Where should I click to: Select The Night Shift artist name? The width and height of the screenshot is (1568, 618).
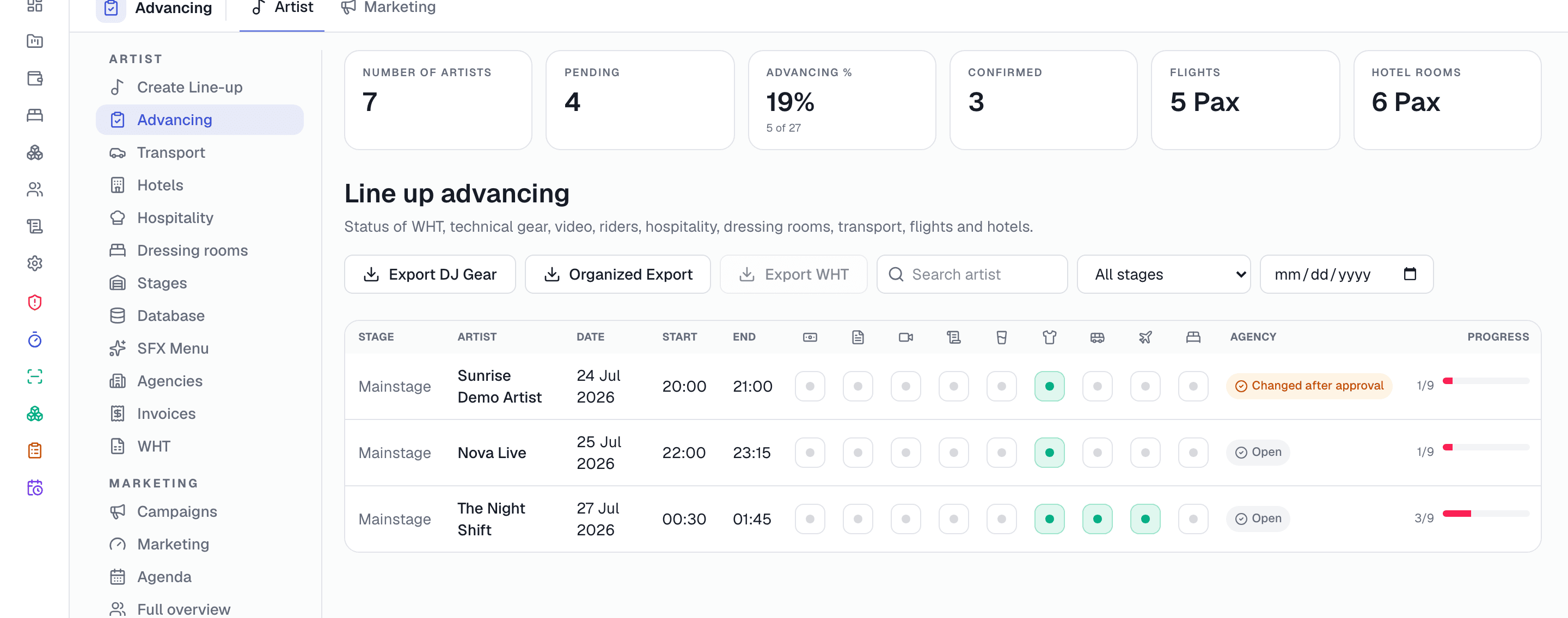click(491, 519)
